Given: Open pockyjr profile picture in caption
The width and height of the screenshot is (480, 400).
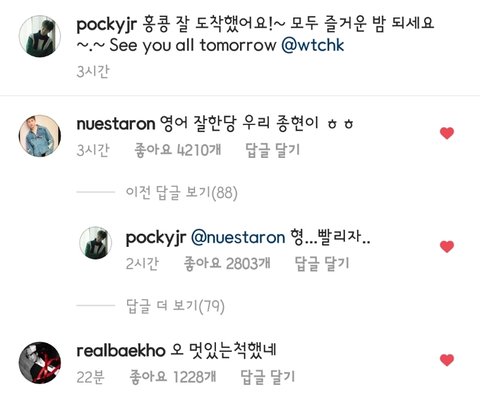Looking at the screenshot, I should [40, 36].
